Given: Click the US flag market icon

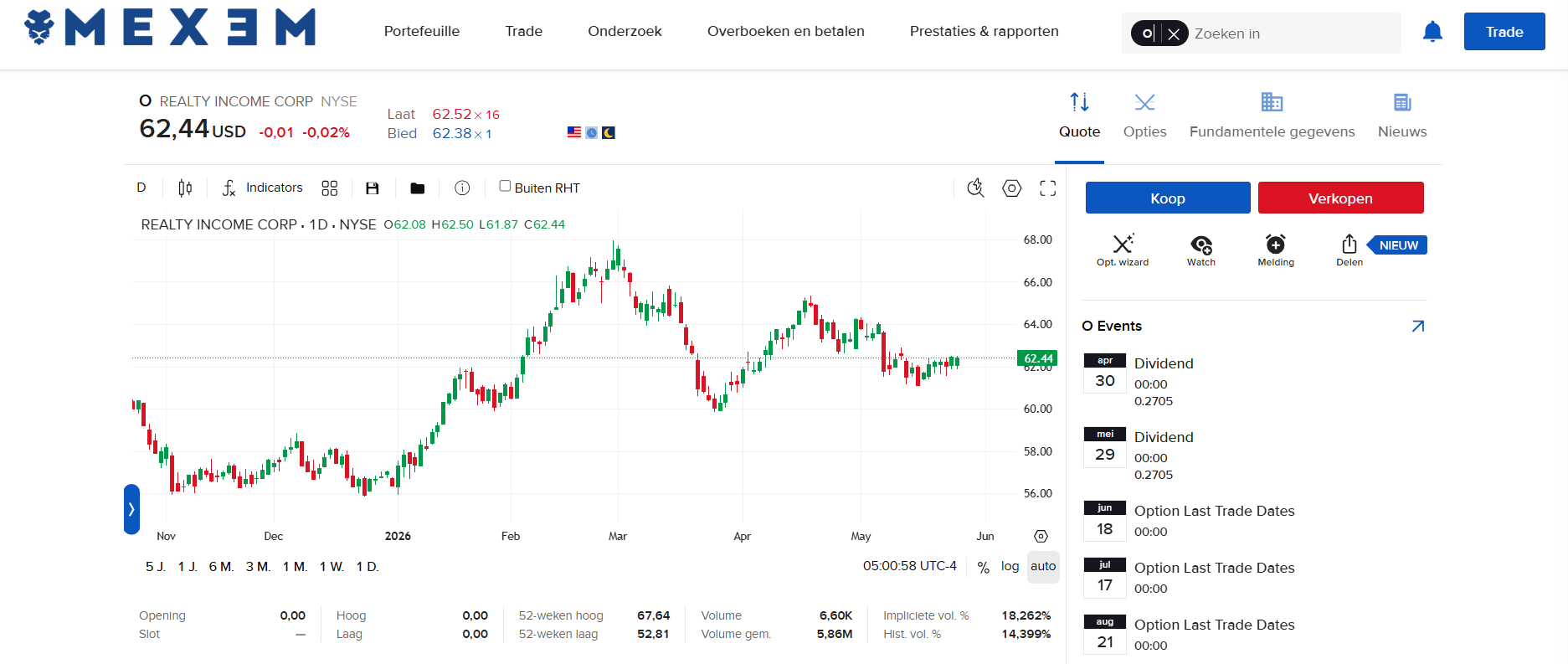Looking at the screenshot, I should [574, 132].
